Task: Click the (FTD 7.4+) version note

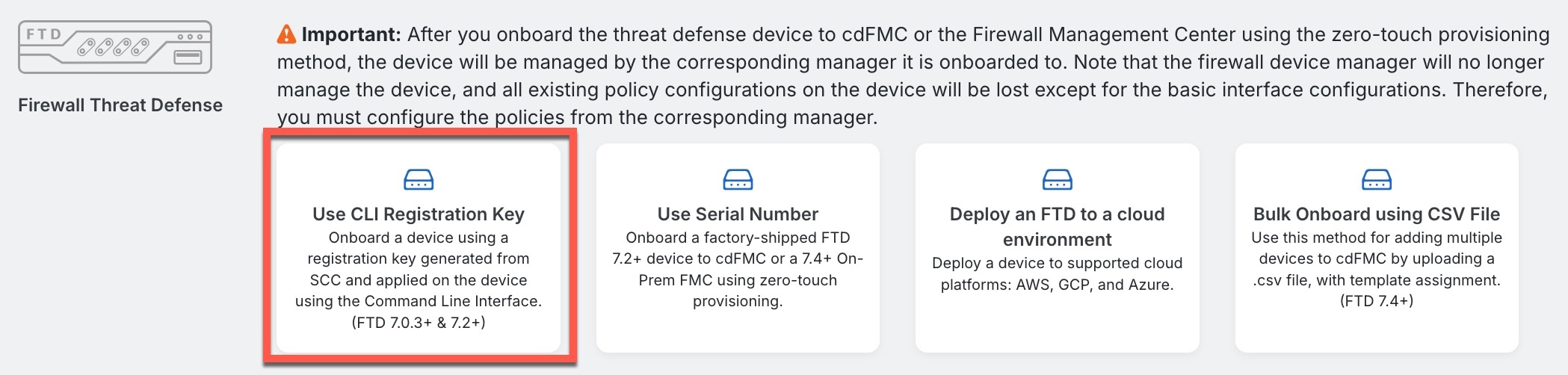Action: [1377, 301]
